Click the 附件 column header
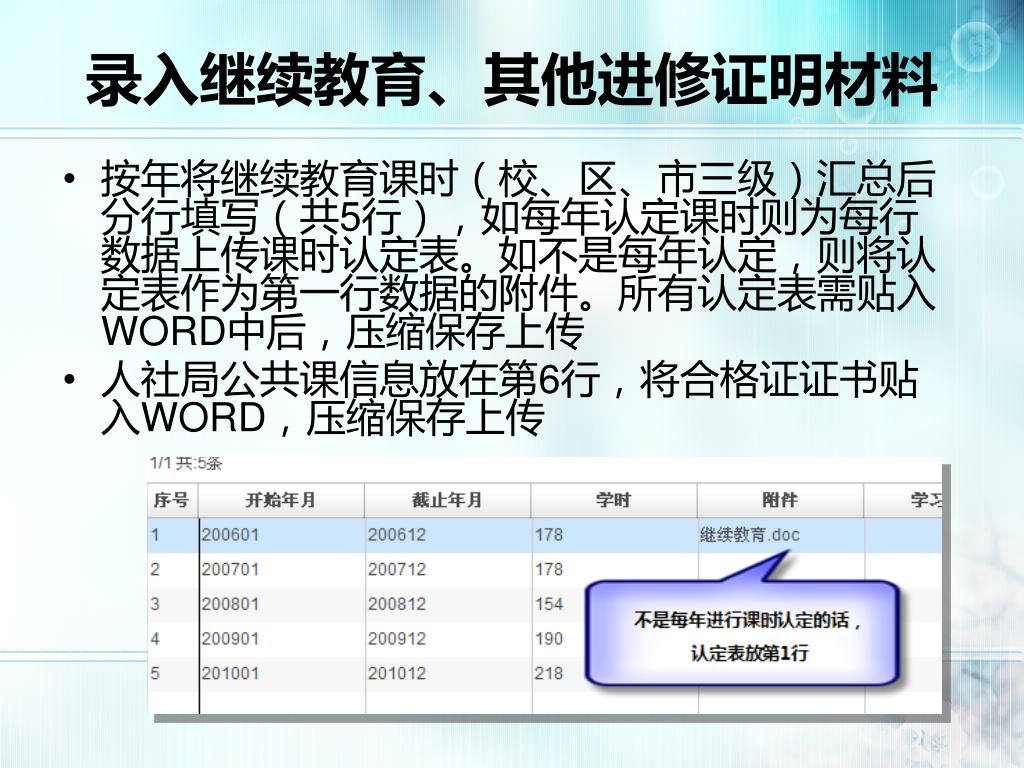This screenshot has width=1024, height=768. 780,500
